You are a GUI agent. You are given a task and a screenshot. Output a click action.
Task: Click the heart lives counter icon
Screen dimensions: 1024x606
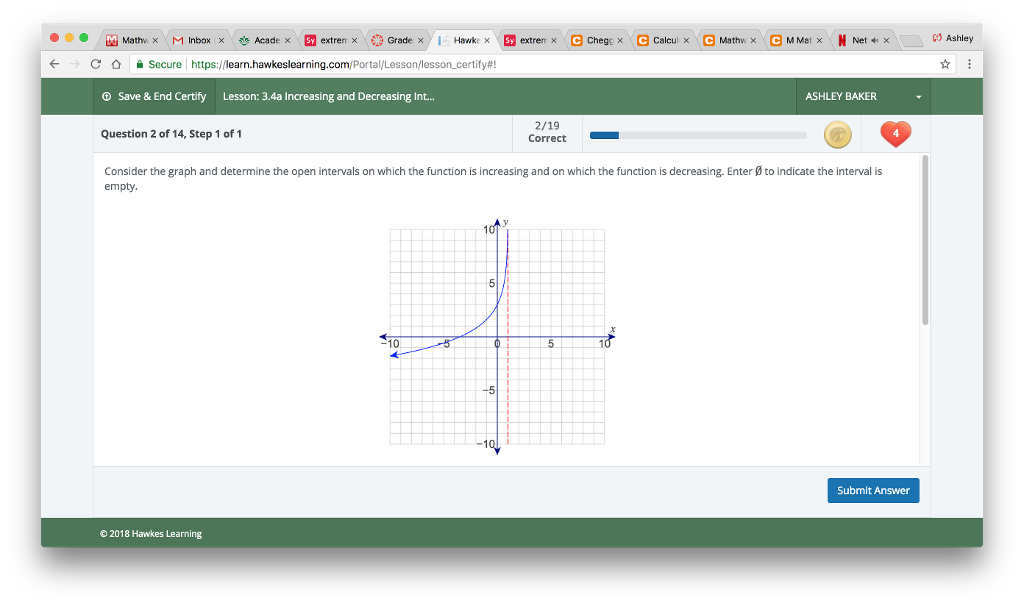tap(895, 133)
